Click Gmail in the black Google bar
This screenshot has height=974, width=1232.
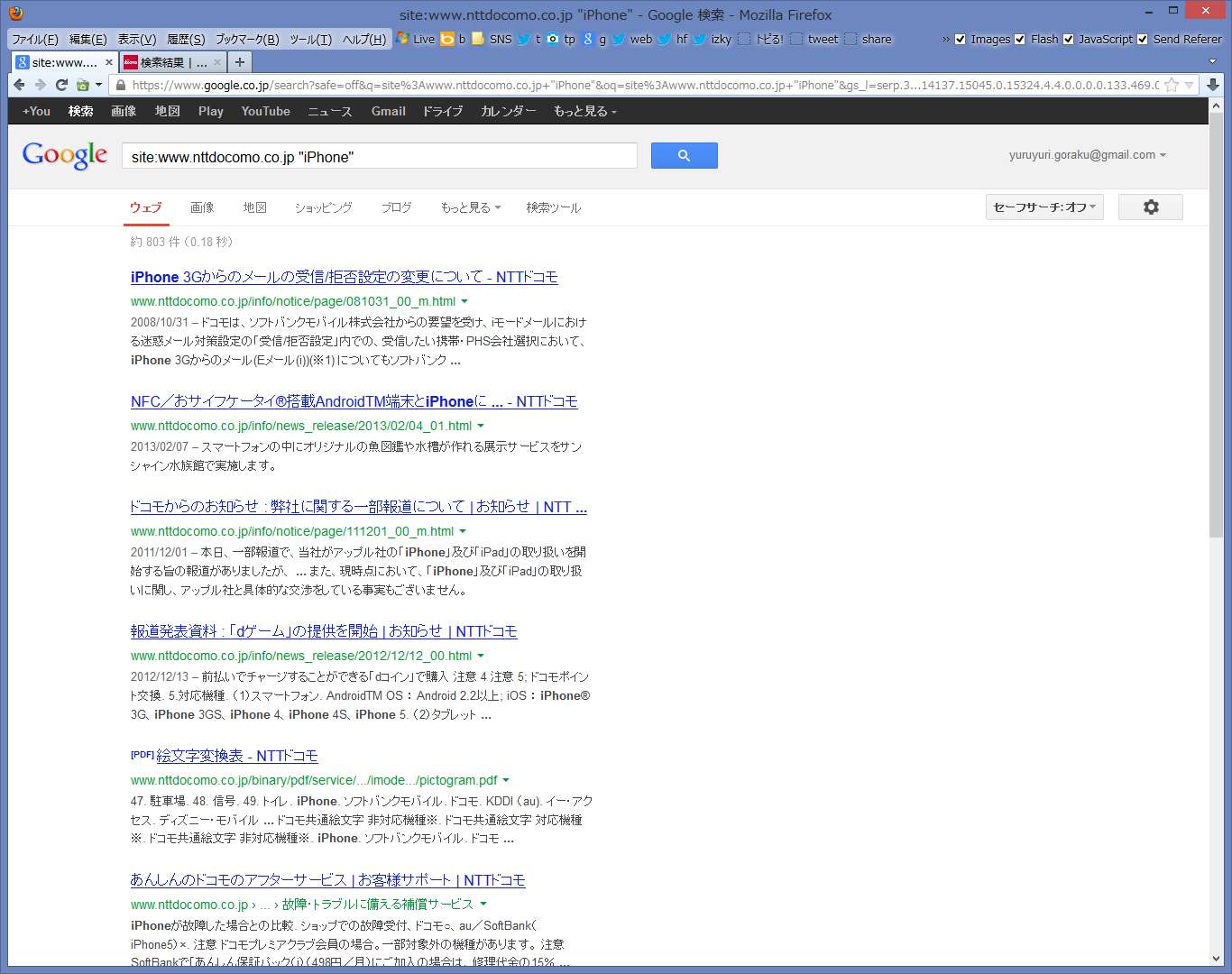(389, 111)
